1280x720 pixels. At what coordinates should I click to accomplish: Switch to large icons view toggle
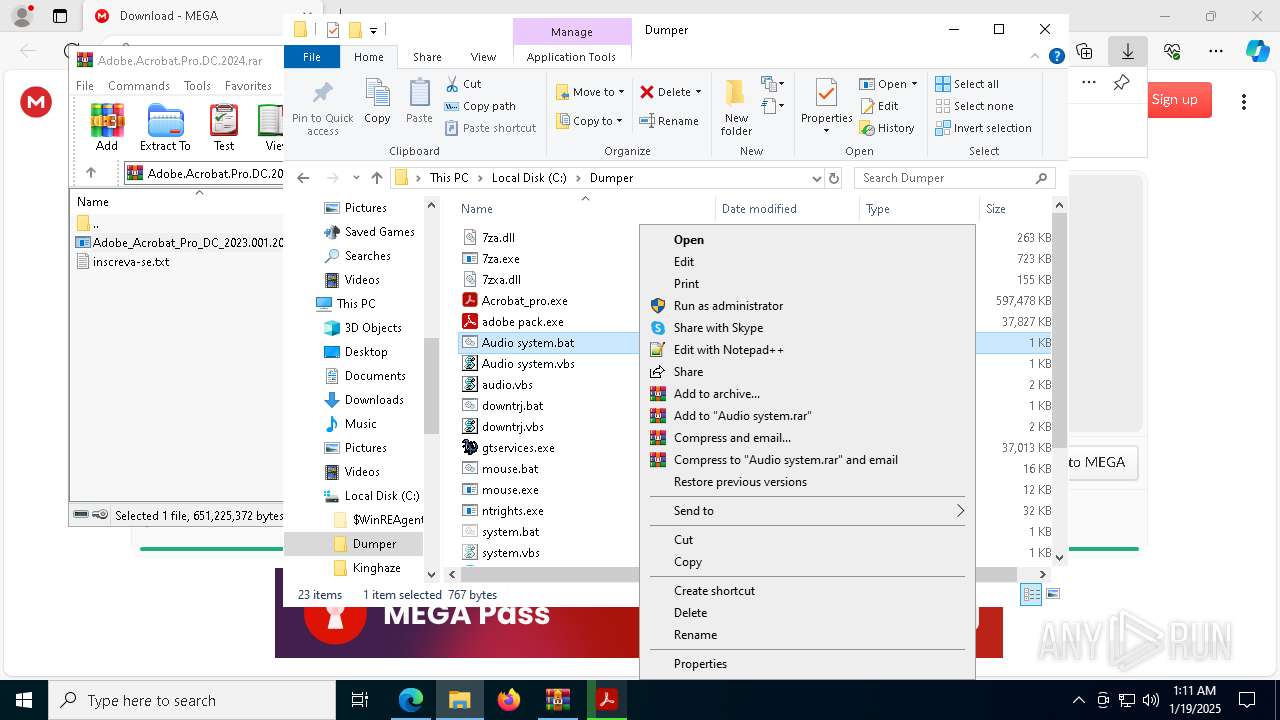coord(1052,594)
